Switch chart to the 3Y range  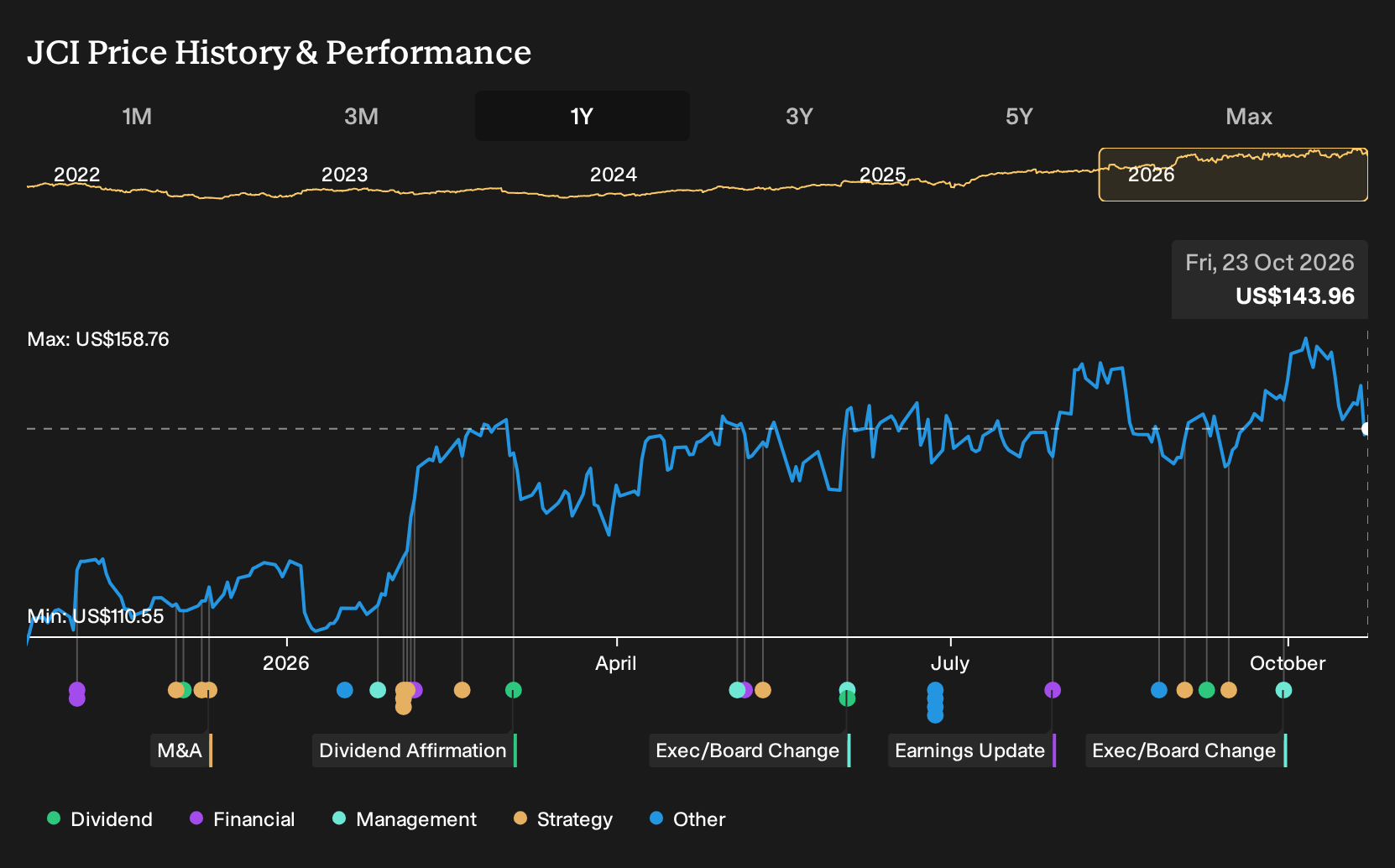point(799,116)
